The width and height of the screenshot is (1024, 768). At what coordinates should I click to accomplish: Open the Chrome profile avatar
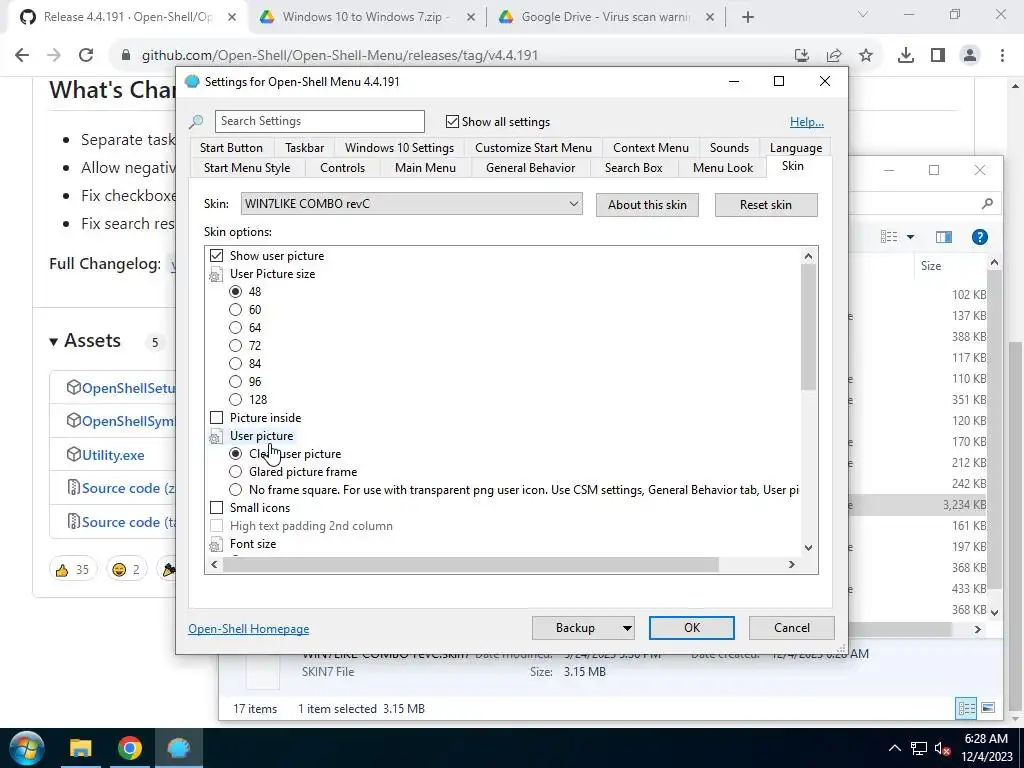click(970, 56)
